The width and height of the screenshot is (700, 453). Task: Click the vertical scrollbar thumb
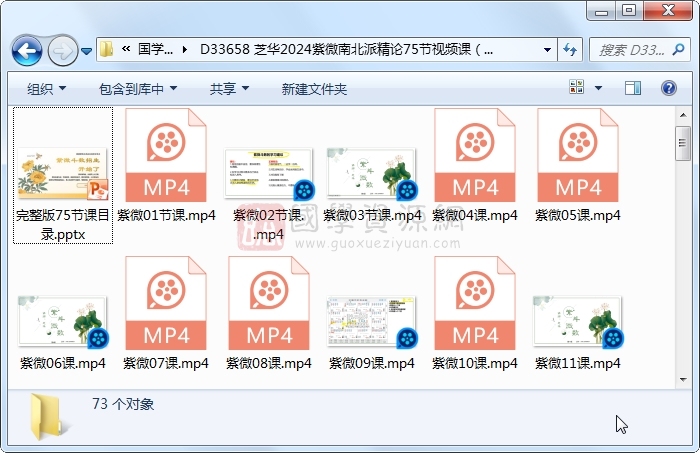[683, 143]
